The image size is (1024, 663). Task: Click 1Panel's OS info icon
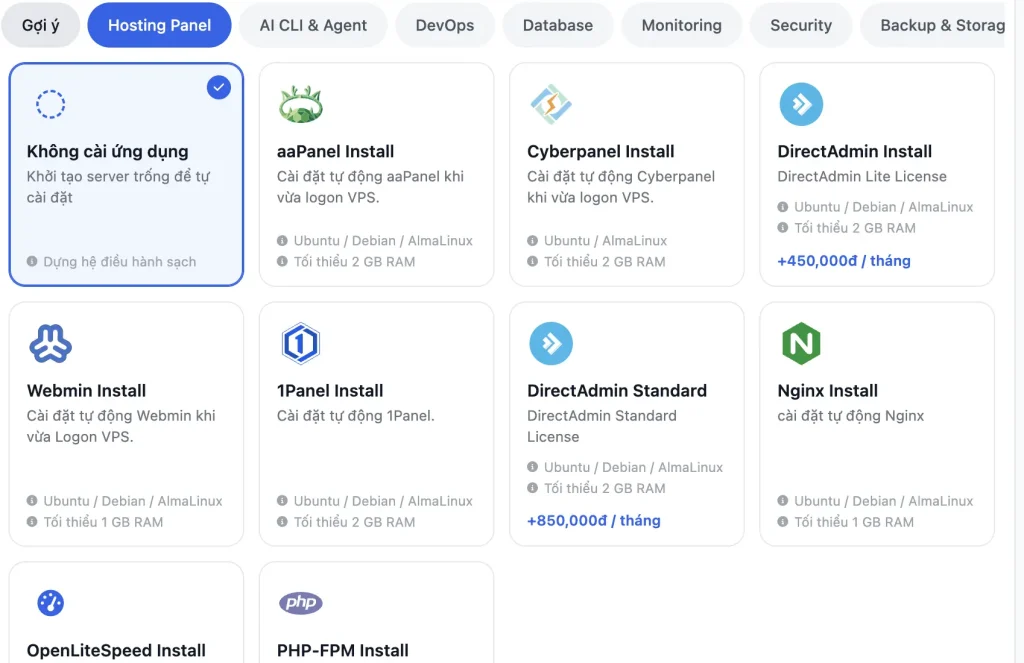pyautogui.click(x=282, y=500)
